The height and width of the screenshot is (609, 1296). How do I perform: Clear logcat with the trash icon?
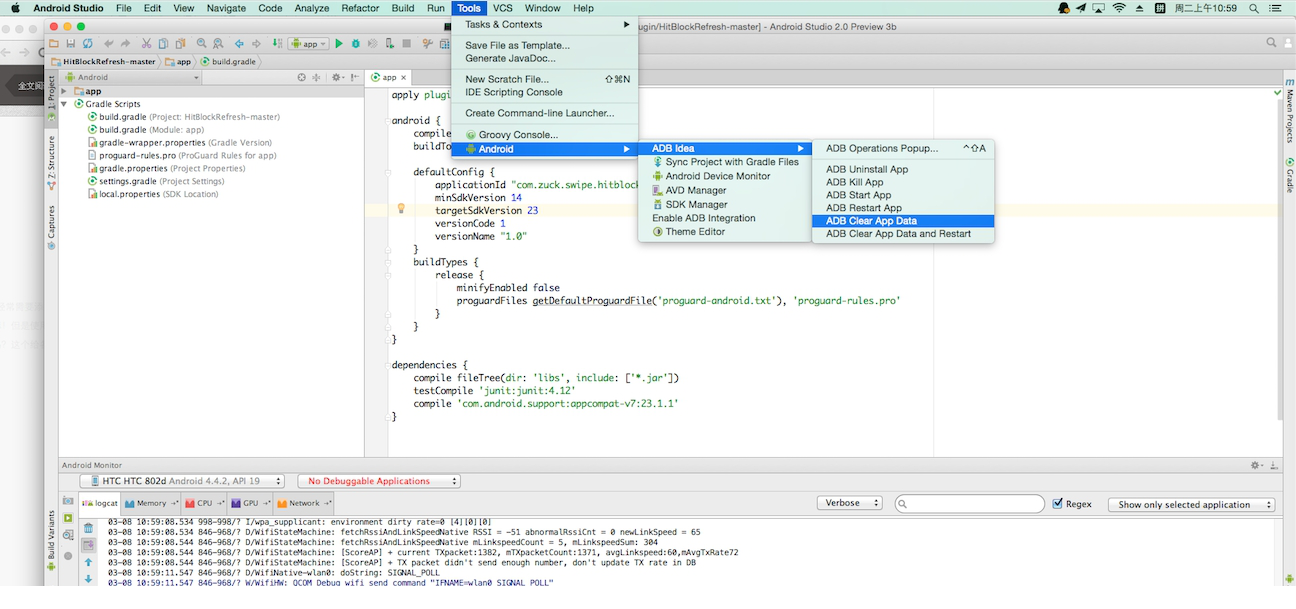(88, 528)
